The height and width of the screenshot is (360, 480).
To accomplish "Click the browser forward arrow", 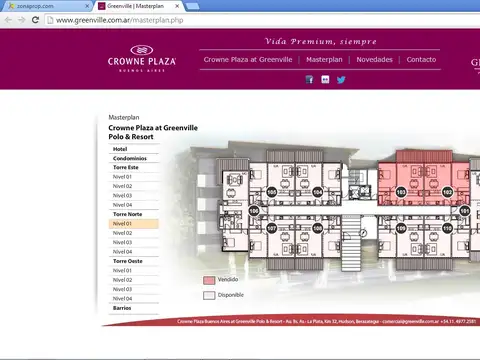I will [22, 20].
